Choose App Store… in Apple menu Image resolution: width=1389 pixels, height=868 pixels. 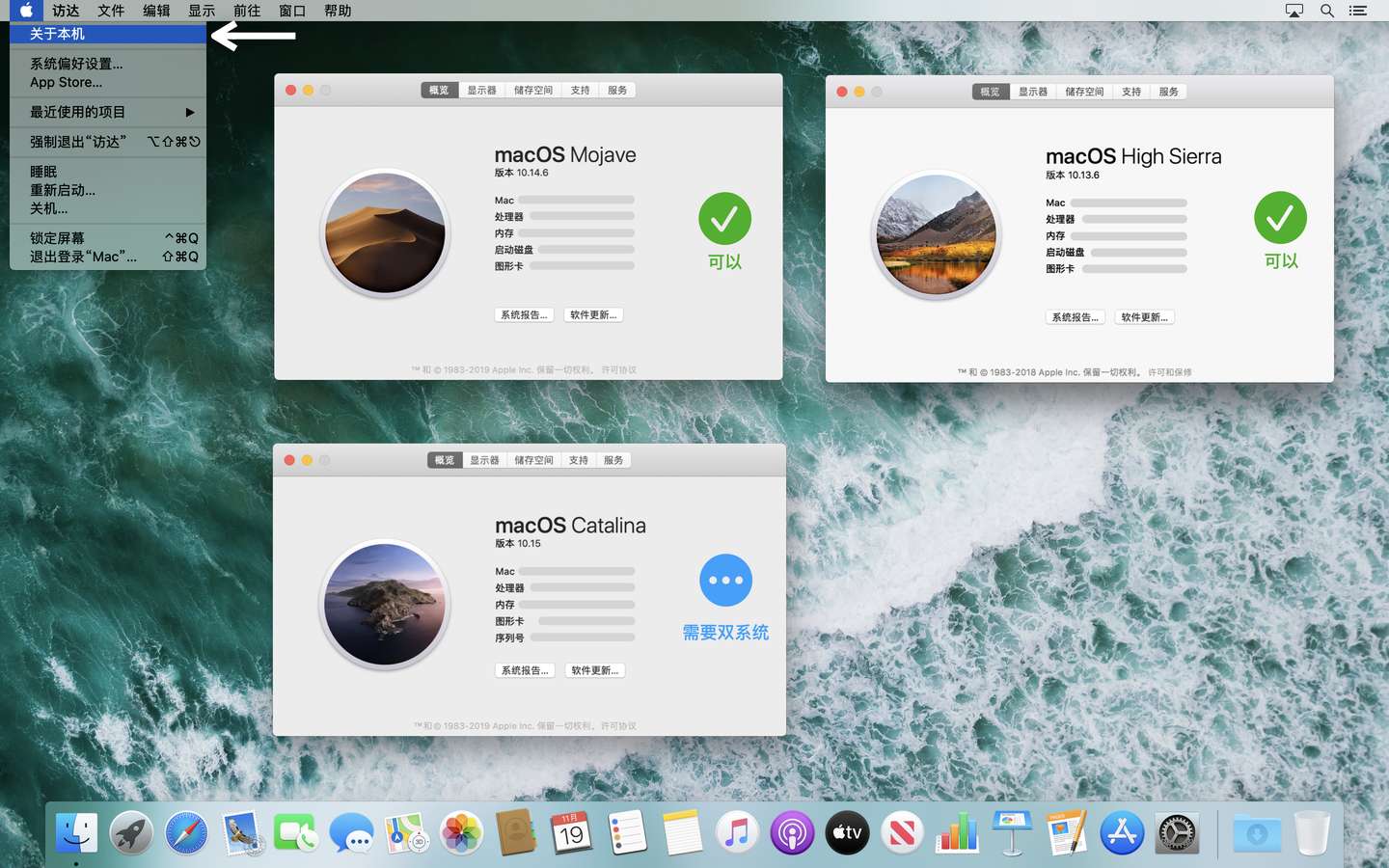pos(108,82)
